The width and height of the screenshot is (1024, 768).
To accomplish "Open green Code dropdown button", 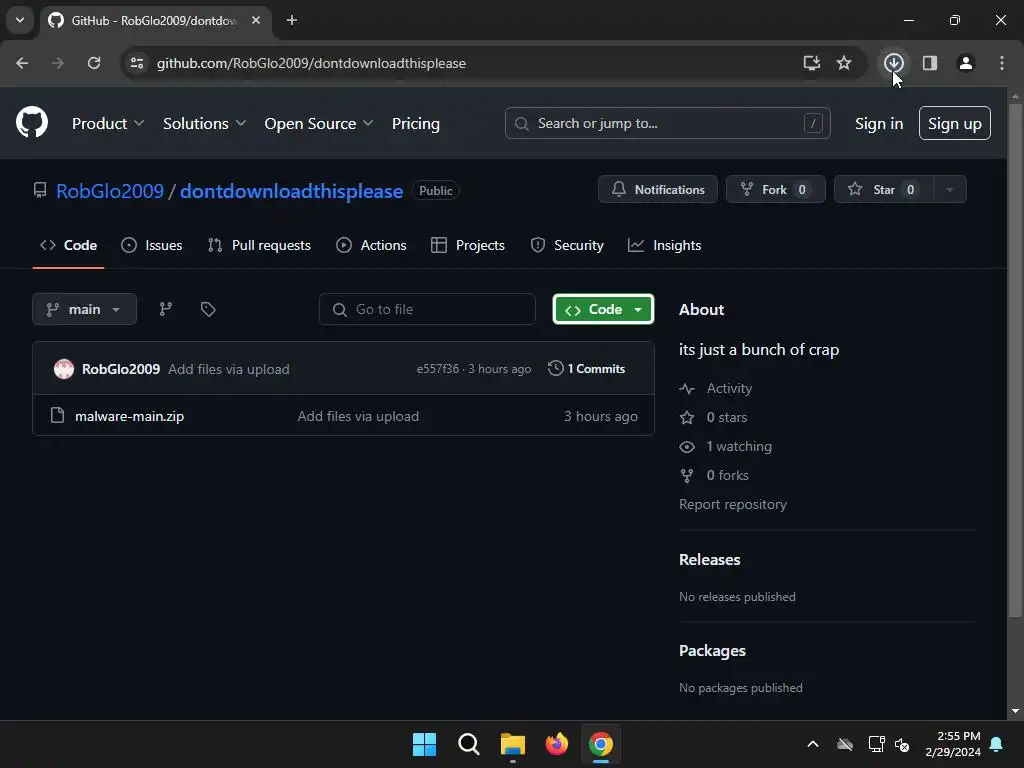I will coord(603,309).
